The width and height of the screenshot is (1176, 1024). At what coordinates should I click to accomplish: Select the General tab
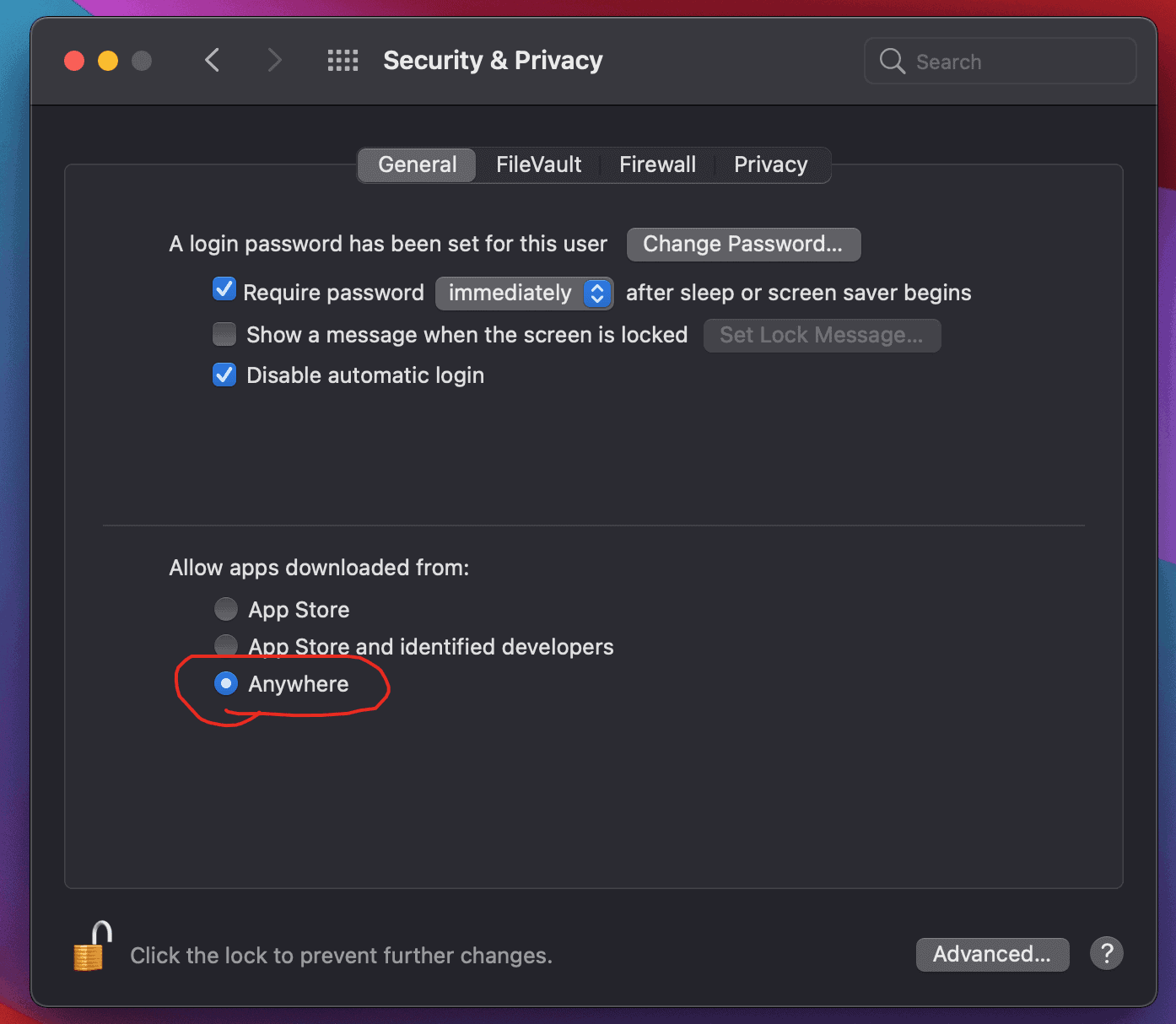coord(418,164)
